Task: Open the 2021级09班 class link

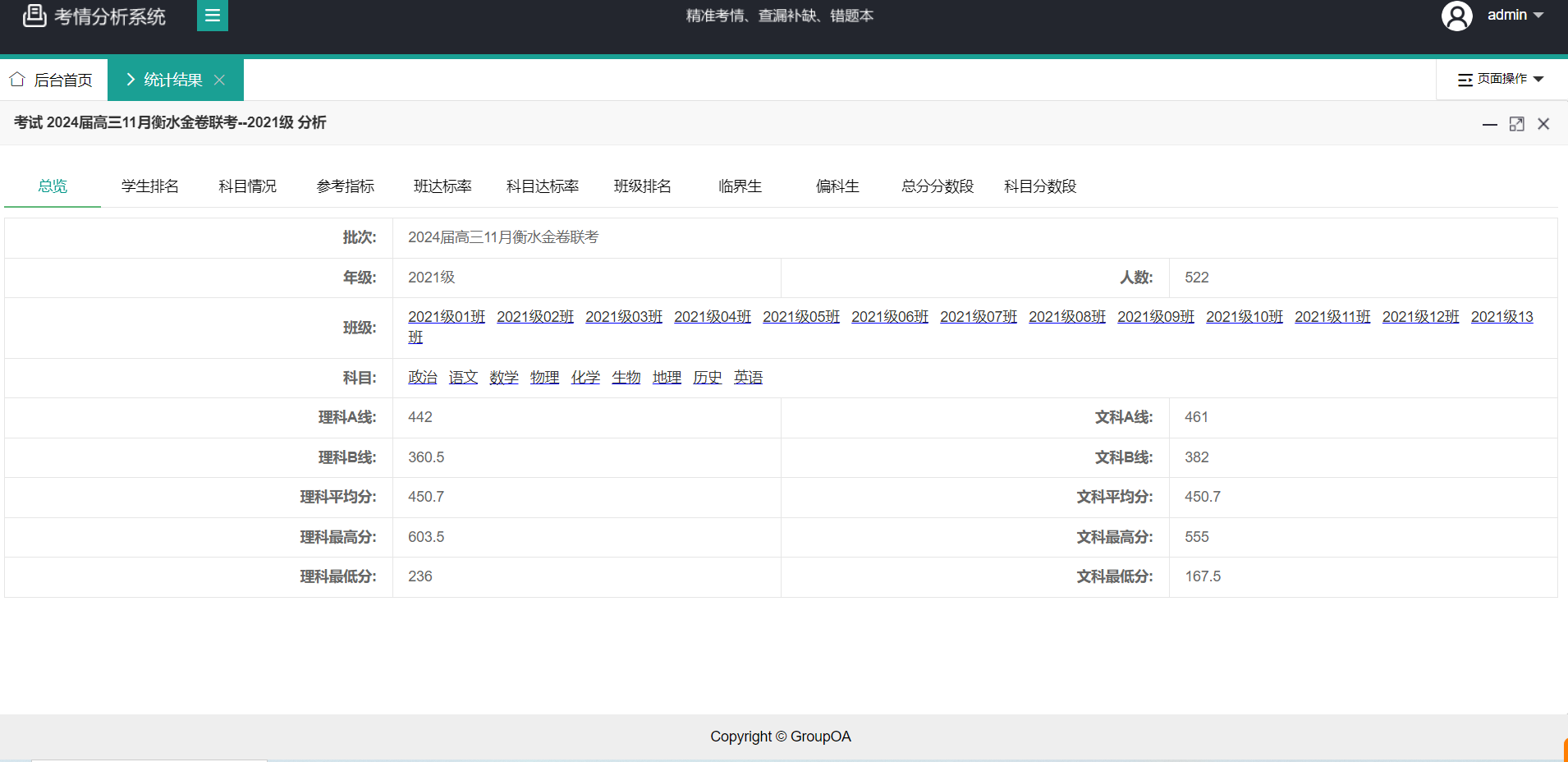Action: (1156, 317)
